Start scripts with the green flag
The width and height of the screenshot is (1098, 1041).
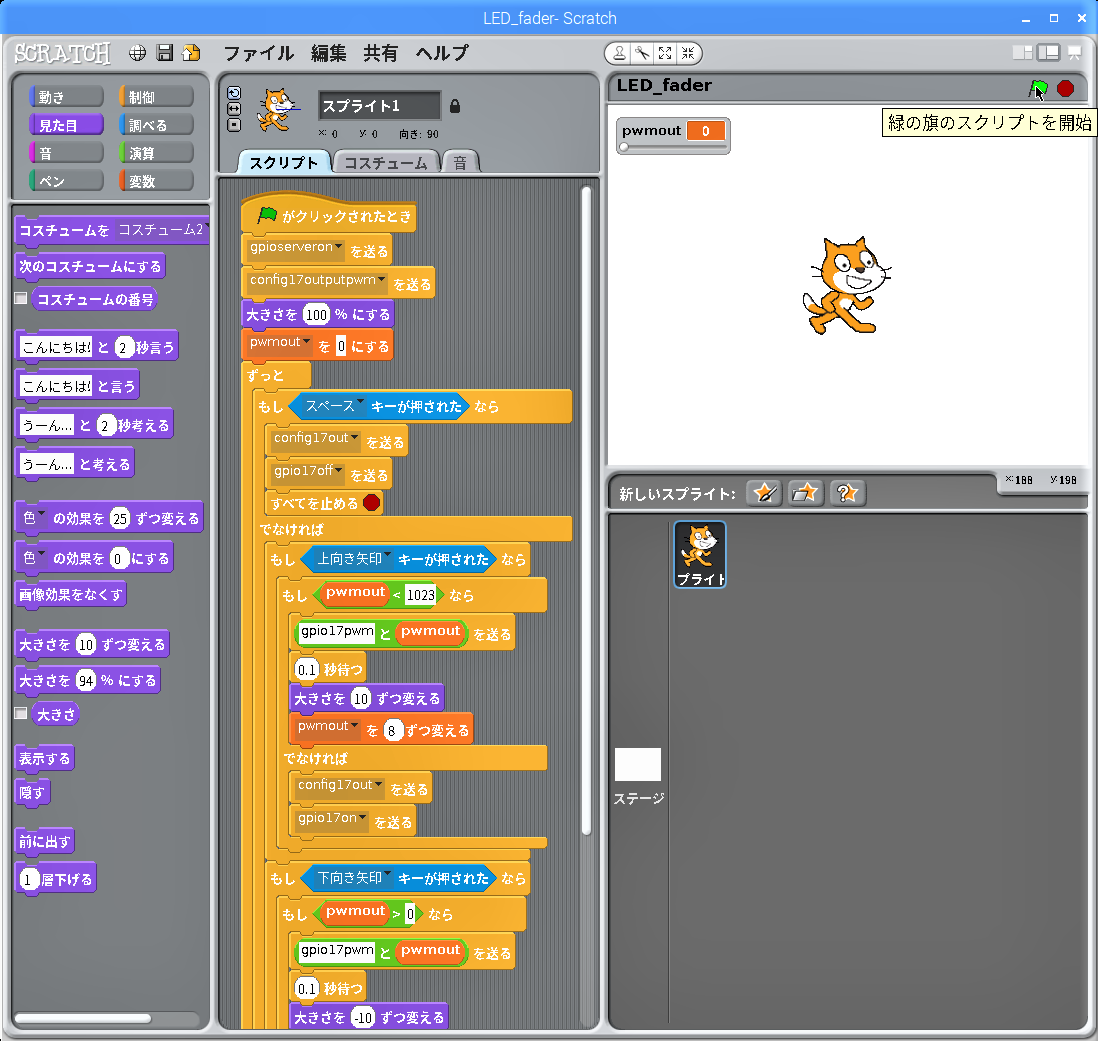point(1038,88)
